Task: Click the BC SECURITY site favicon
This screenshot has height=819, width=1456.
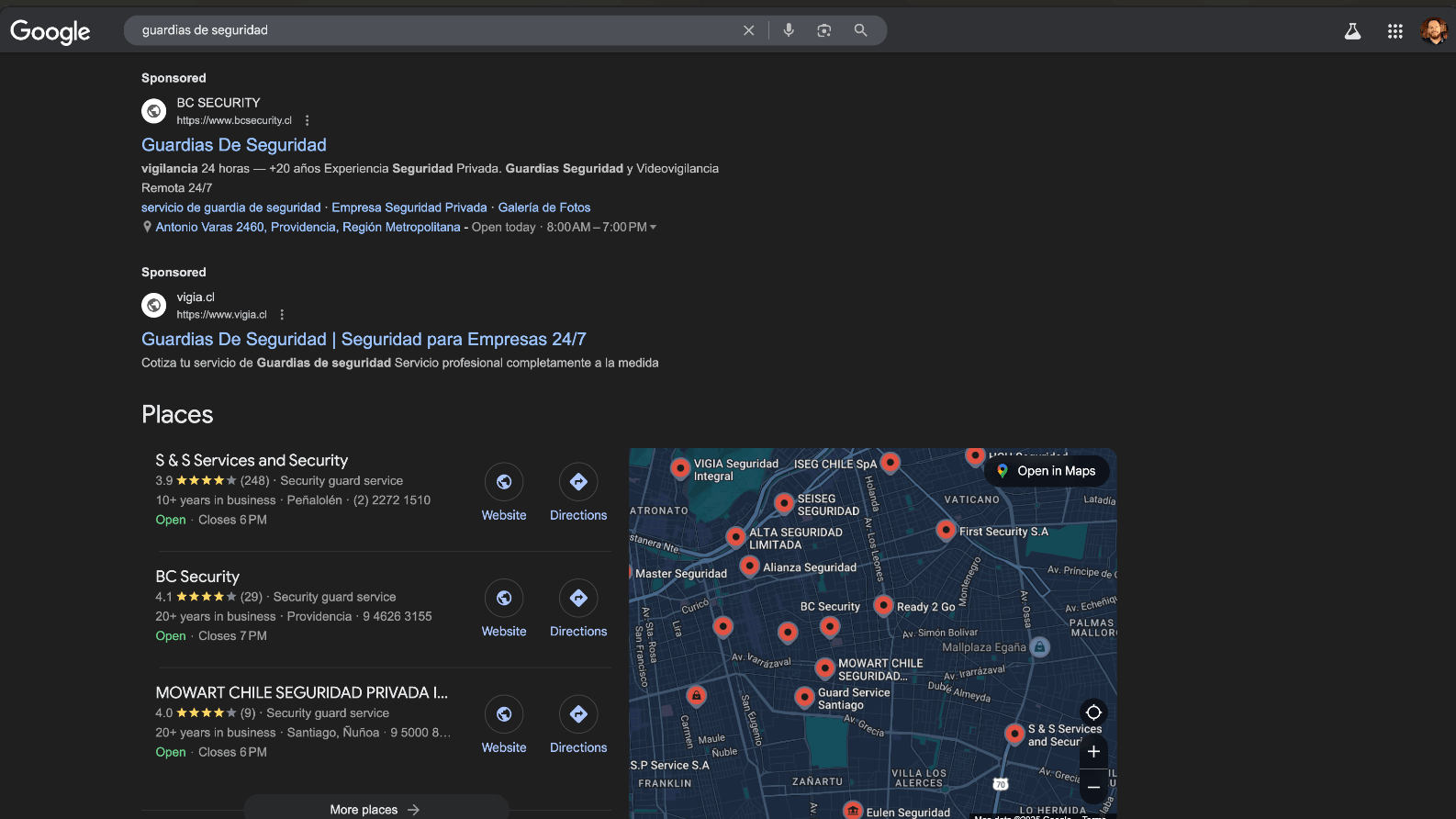Action: (x=154, y=111)
